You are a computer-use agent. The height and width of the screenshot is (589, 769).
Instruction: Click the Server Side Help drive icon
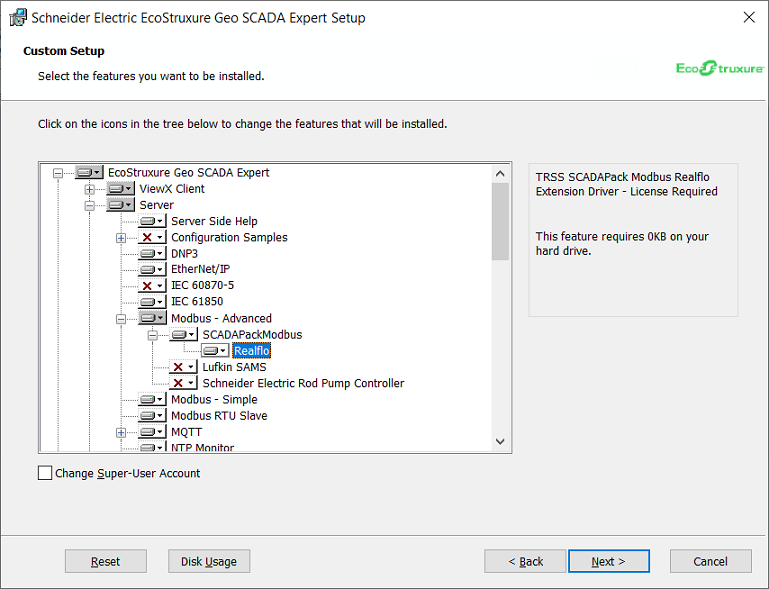pyautogui.click(x=151, y=221)
